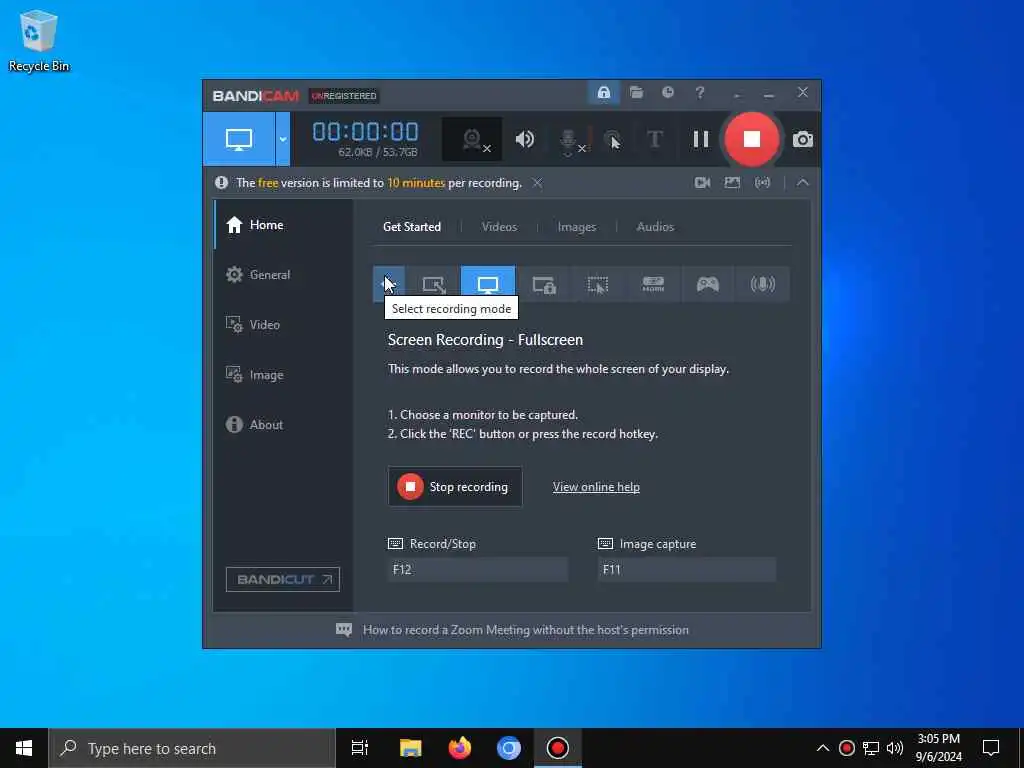
Task: Switch to the Get Started tab
Action: [x=411, y=227]
